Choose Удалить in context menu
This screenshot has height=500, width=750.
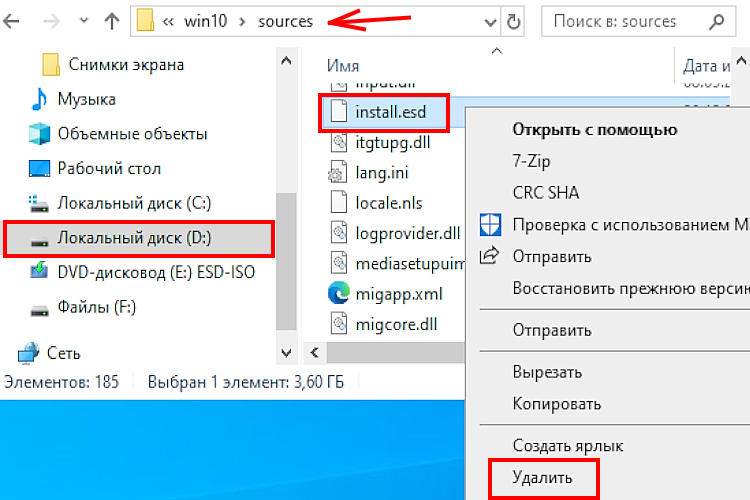coord(542,478)
